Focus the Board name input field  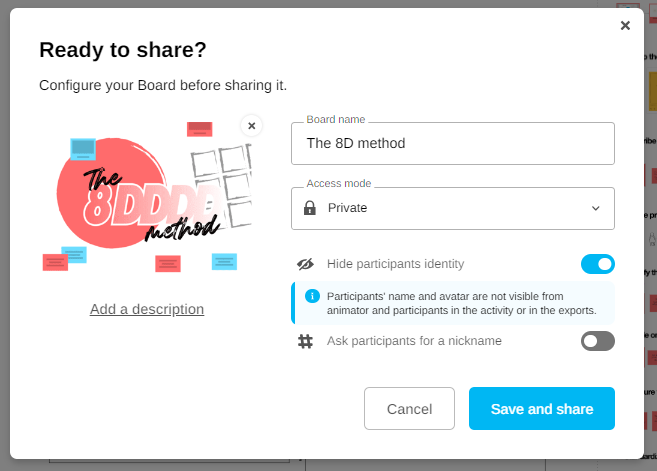(453, 143)
